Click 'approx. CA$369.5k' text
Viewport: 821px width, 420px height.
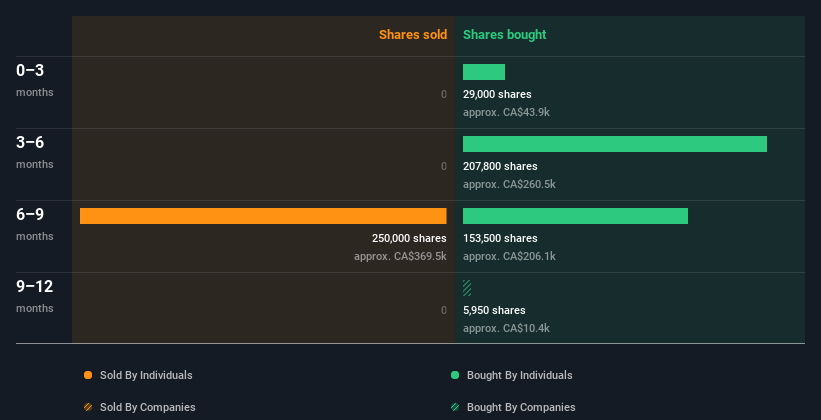click(401, 256)
